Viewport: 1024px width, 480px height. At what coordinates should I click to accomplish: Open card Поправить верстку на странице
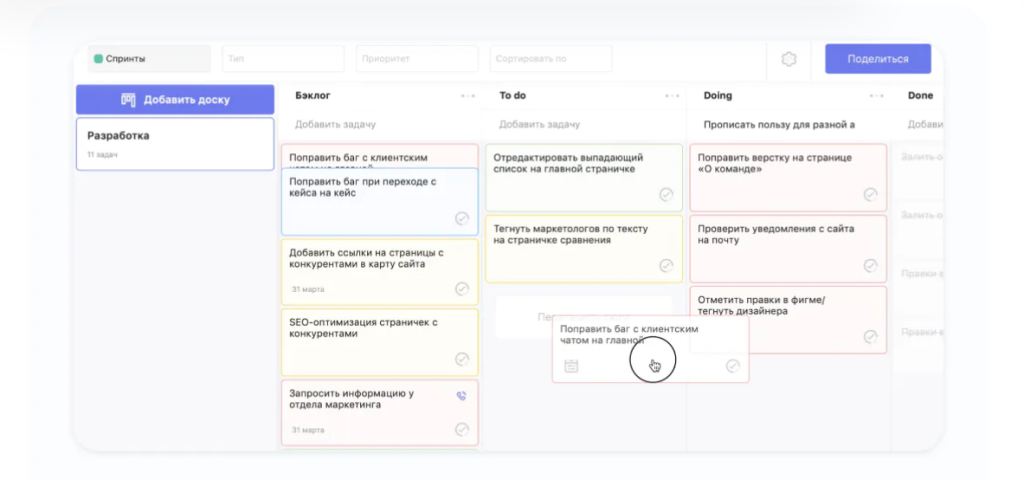click(788, 178)
